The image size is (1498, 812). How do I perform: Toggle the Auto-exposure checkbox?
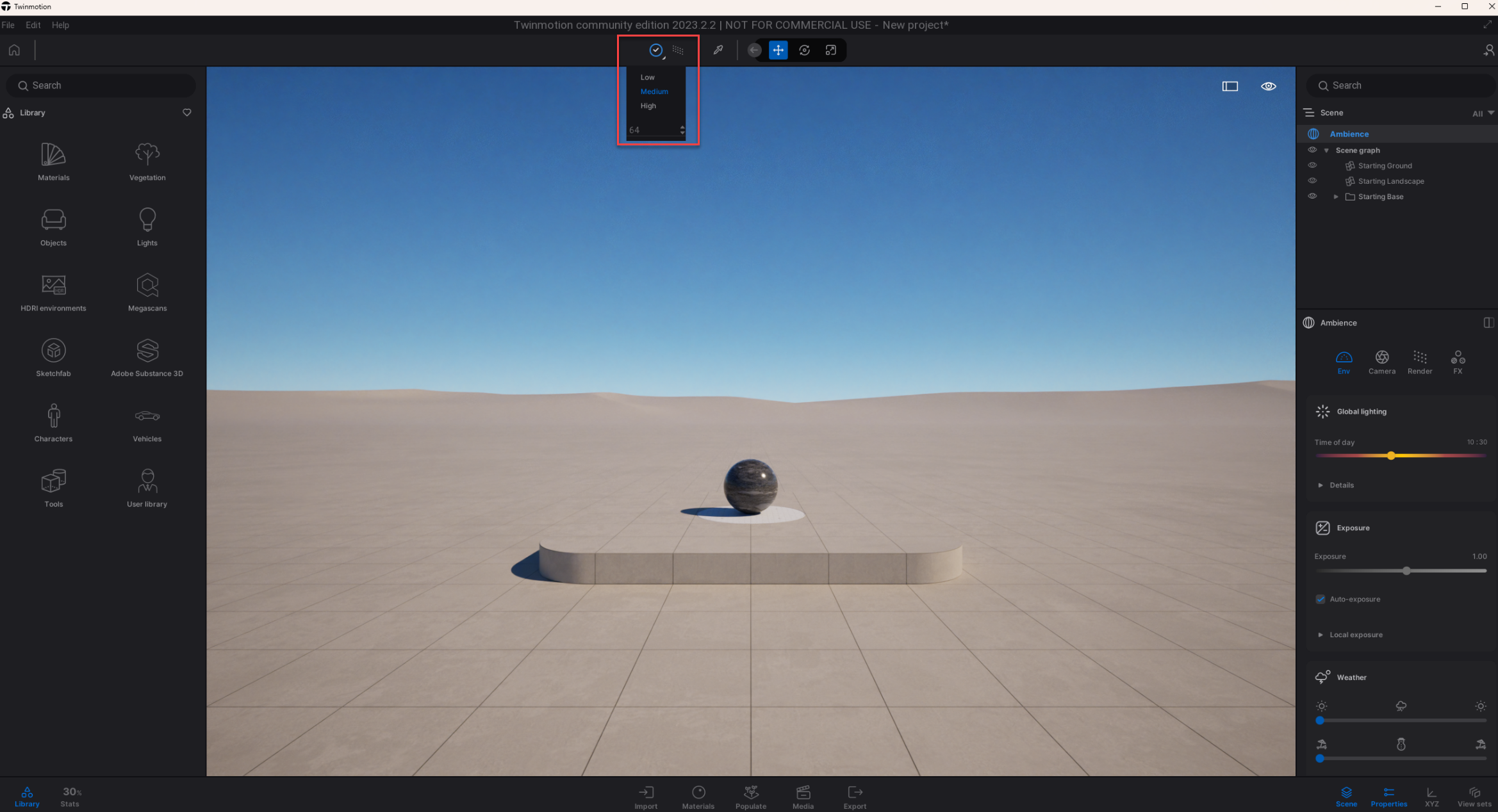(1321, 599)
